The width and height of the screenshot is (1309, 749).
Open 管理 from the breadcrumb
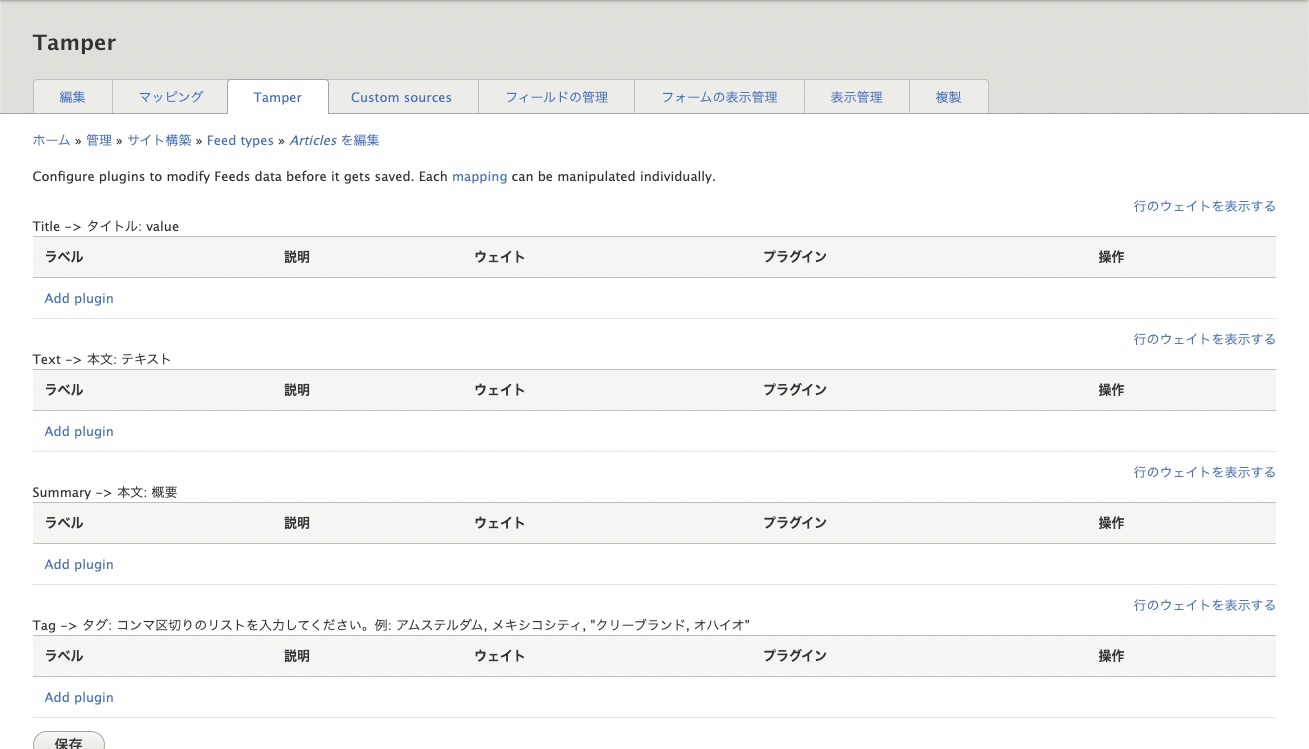point(99,140)
